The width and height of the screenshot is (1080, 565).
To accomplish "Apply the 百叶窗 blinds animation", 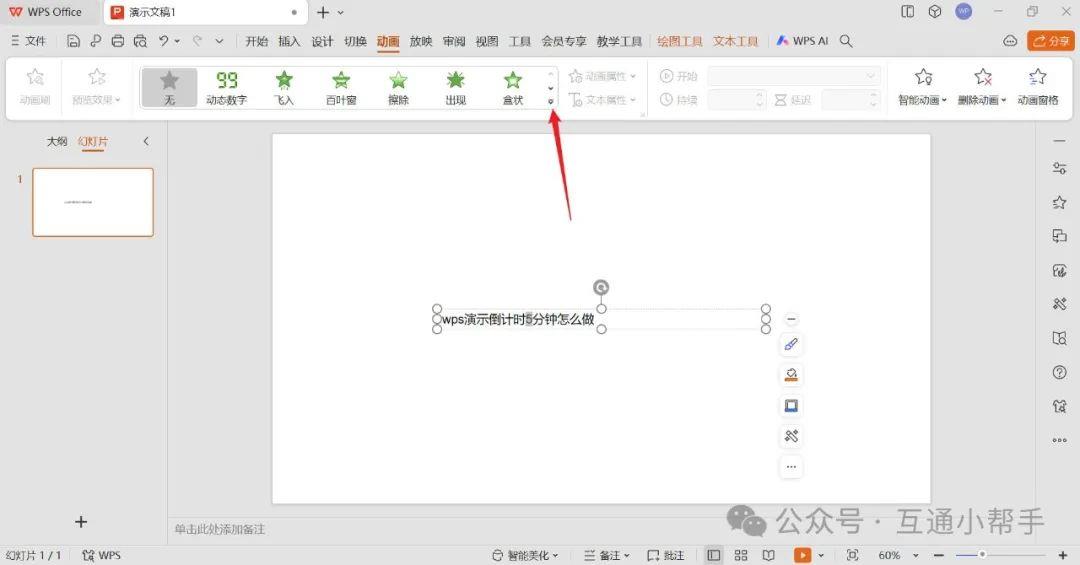I will point(341,88).
